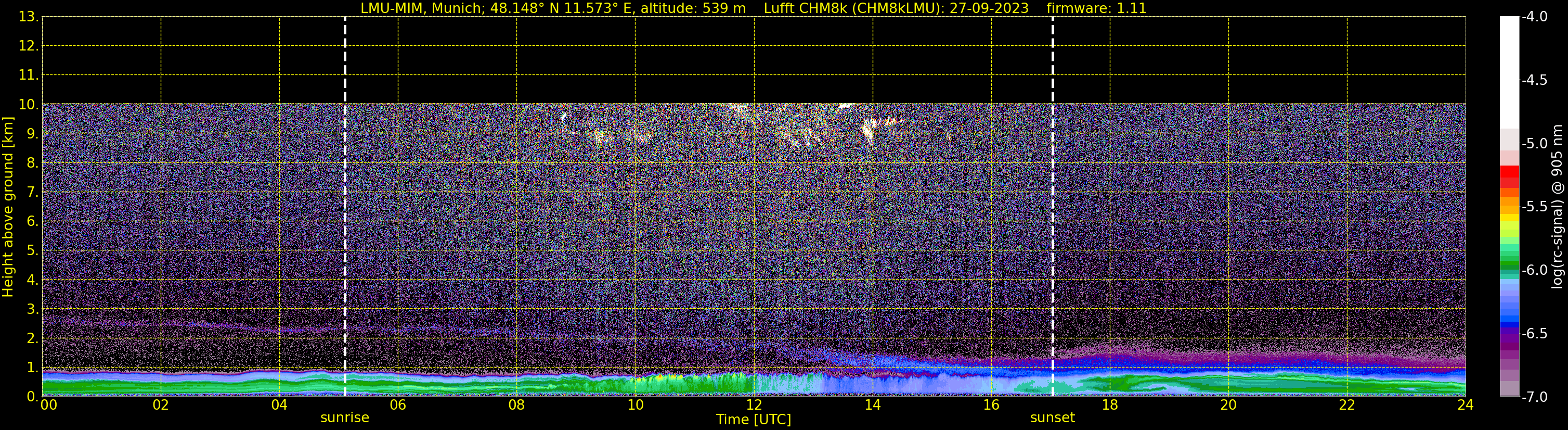Click the '00' tick label on the time axis
The image size is (1568, 430).
(x=49, y=405)
